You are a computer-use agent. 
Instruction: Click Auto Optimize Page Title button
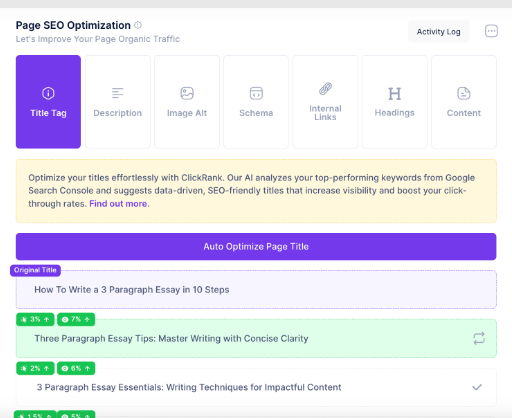click(x=256, y=247)
